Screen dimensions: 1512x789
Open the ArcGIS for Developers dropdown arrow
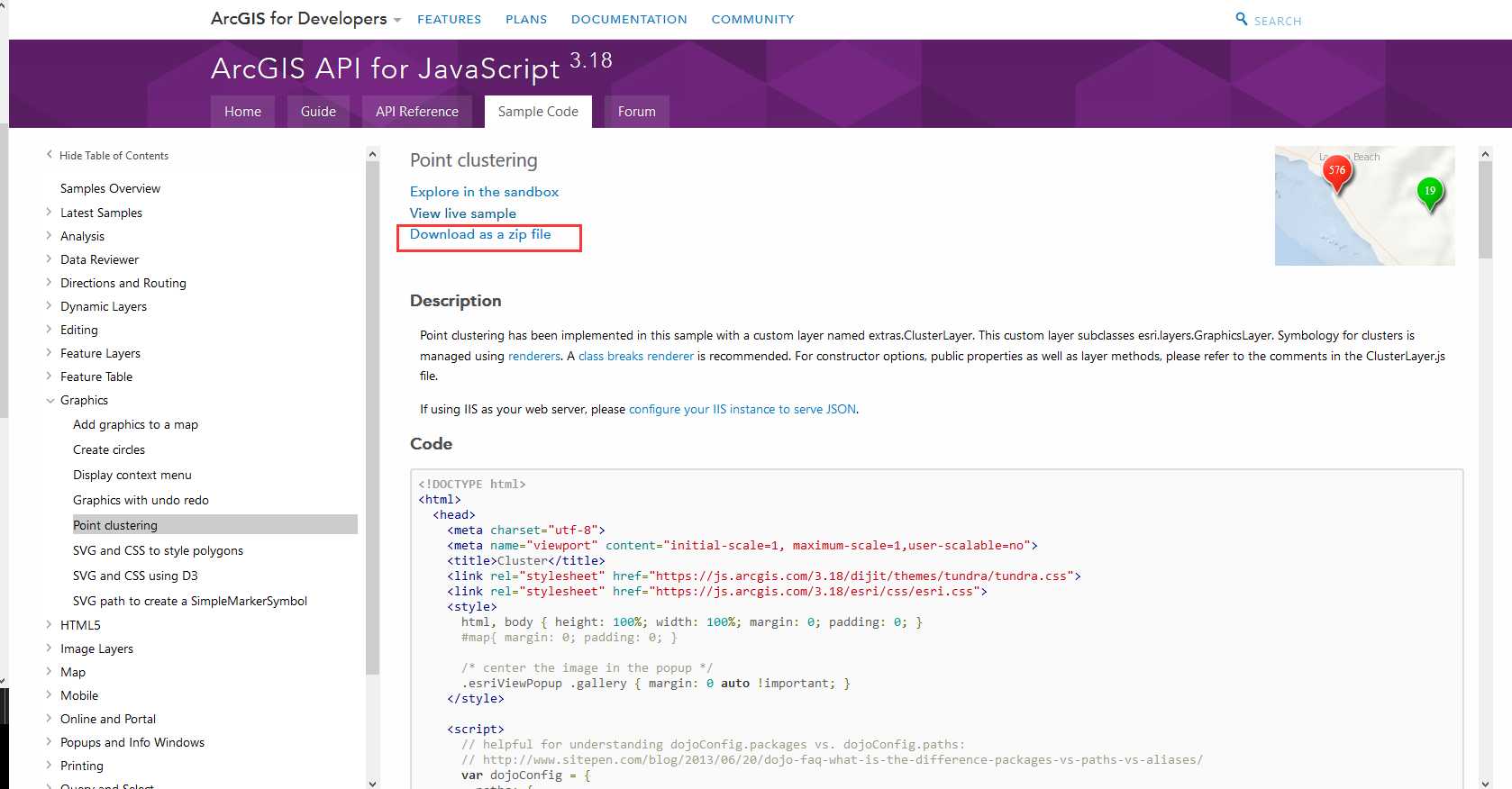(x=397, y=20)
